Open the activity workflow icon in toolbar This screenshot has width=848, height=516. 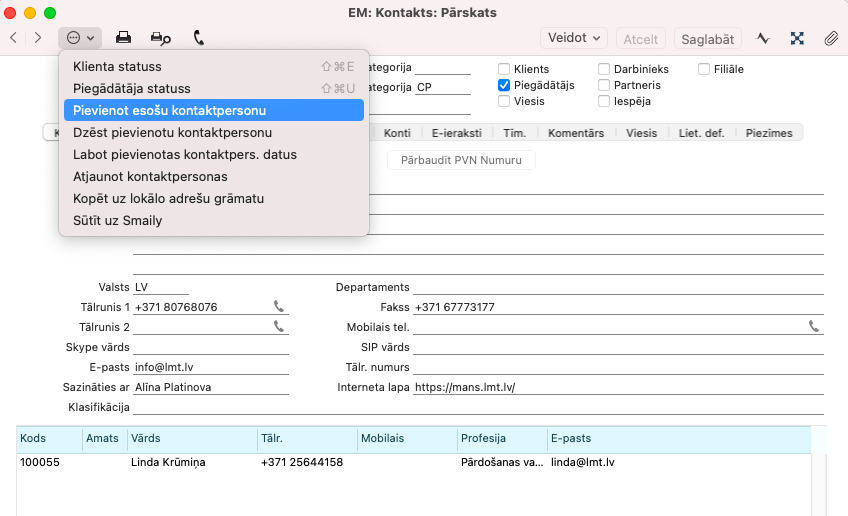click(x=763, y=38)
